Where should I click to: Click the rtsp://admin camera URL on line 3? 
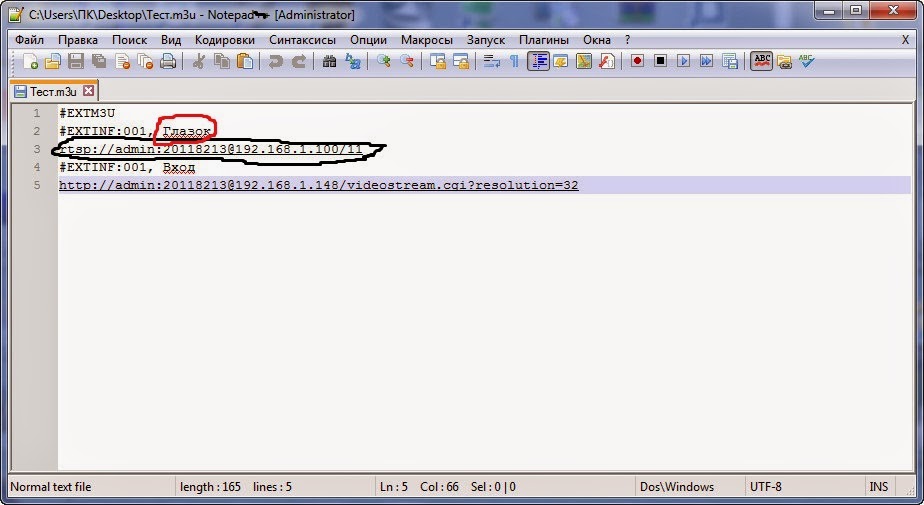tap(211, 149)
